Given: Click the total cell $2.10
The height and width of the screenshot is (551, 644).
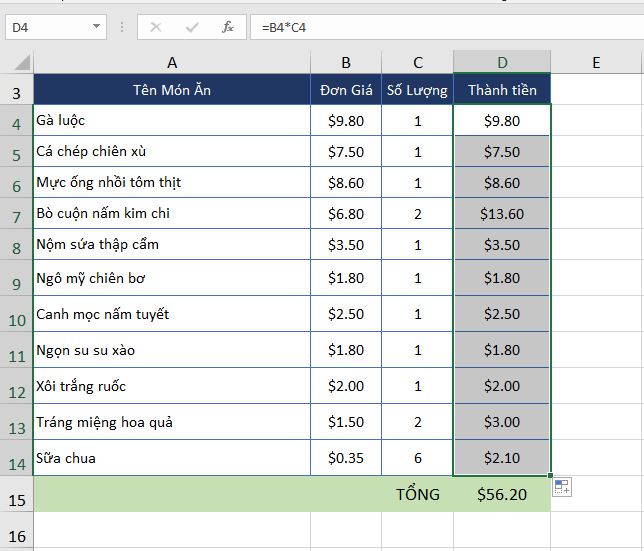Looking at the screenshot, I should coord(502,458).
